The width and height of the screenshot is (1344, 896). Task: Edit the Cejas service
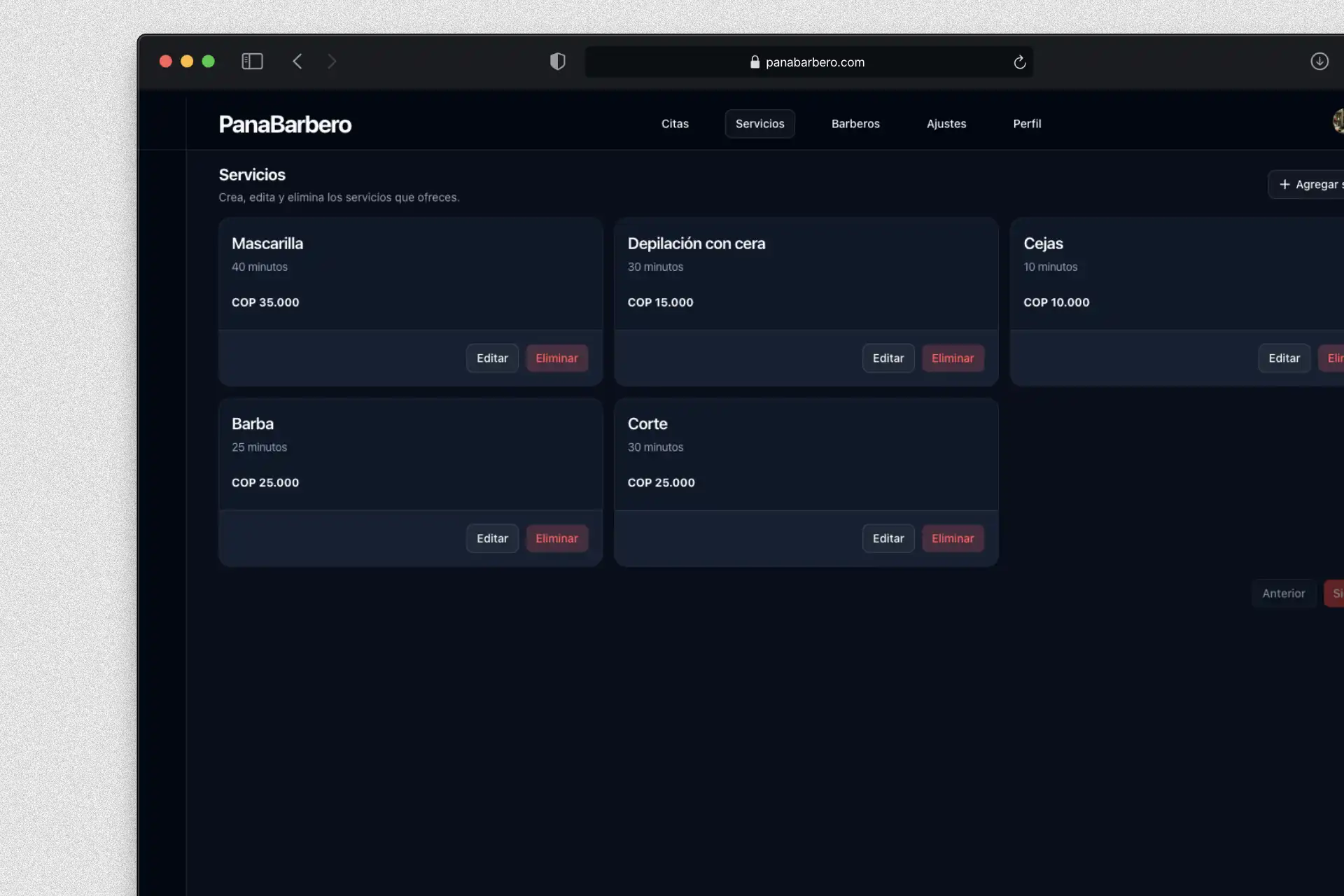click(1284, 358)
